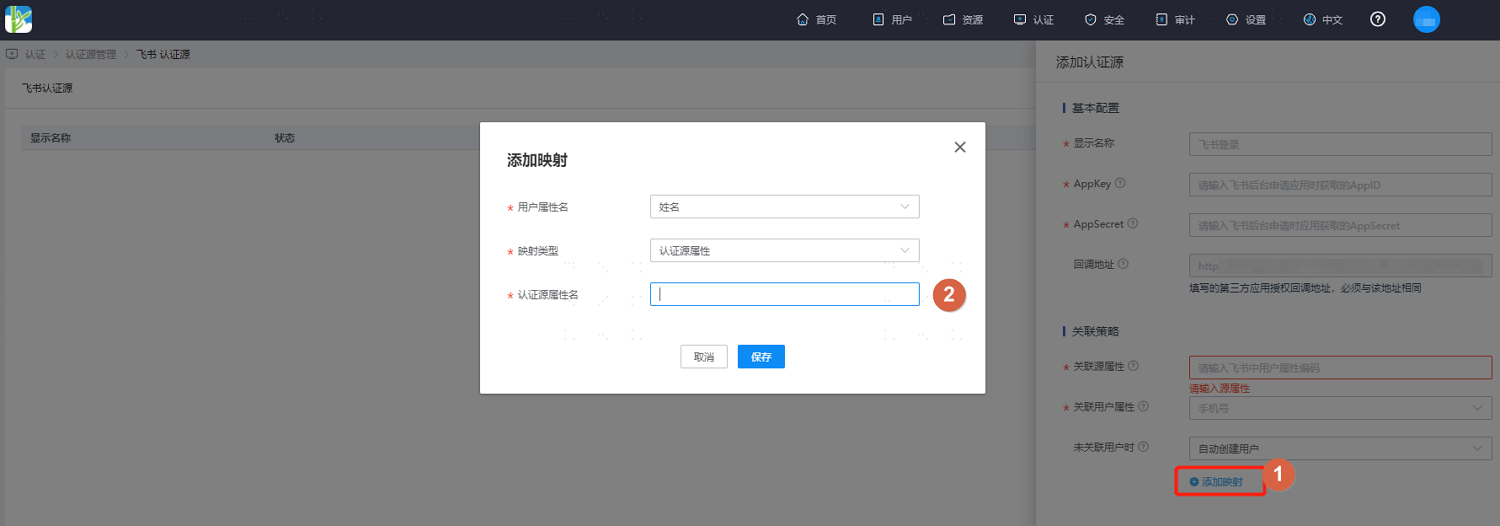This screenshot has width=1500, height=526.
Task: Switch language via 中文 selector
Action: pyautogui.click(x=1323, y=20)
